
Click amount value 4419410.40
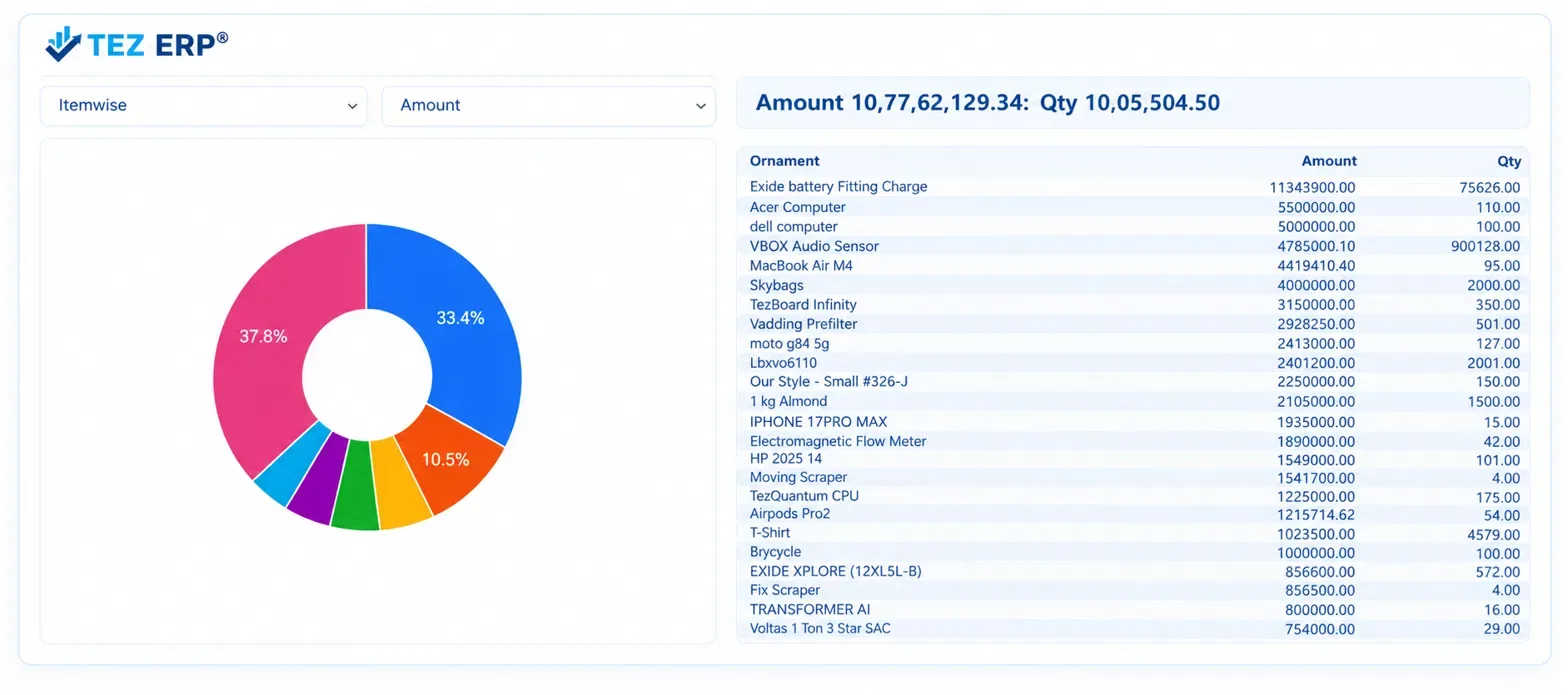pos(1316,266)
